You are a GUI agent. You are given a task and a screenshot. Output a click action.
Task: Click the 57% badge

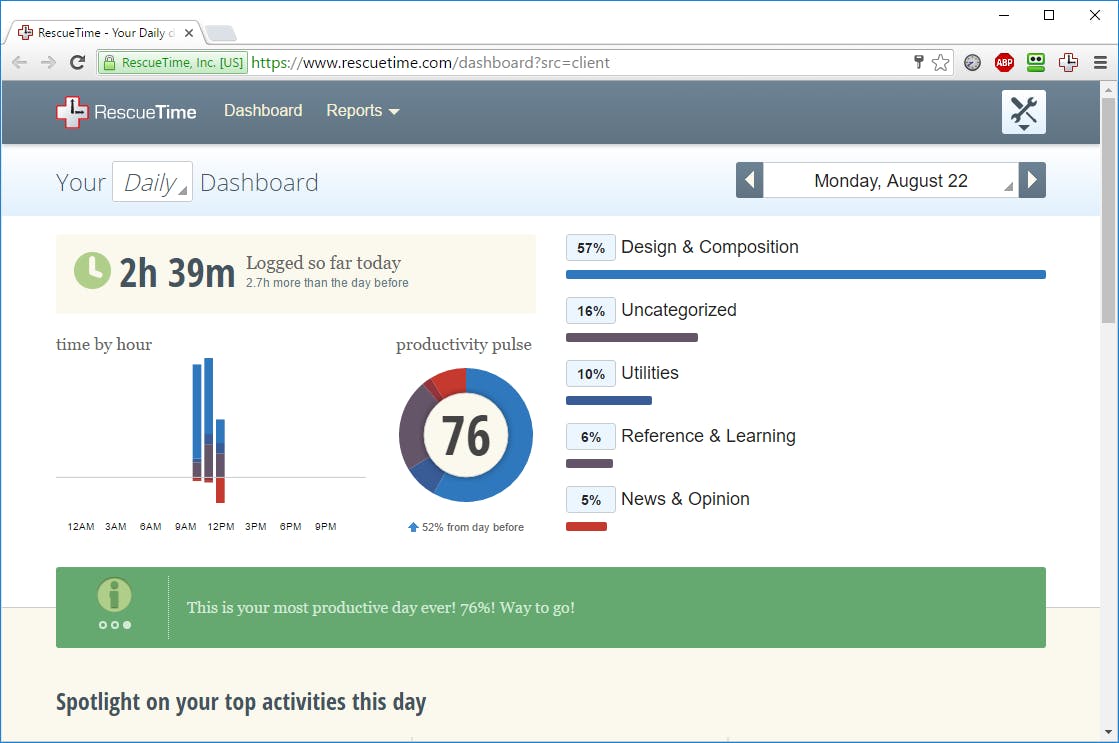point(591,248)
